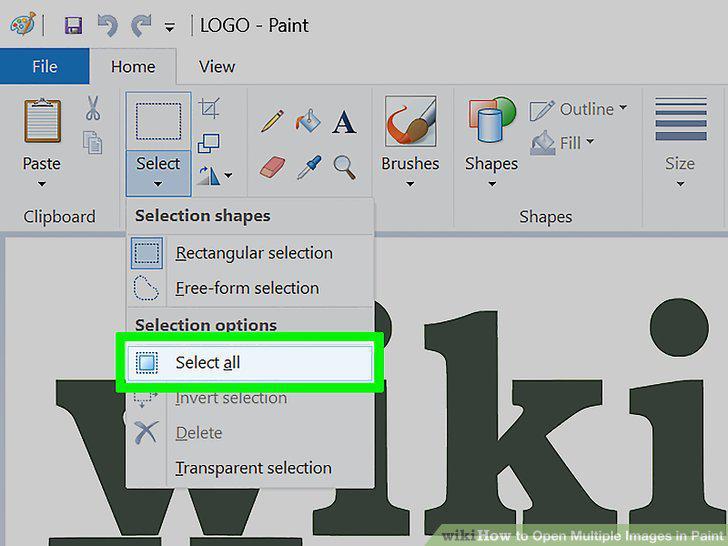
Task: Open the Shapes gallery icon
Action: point(492,119)
